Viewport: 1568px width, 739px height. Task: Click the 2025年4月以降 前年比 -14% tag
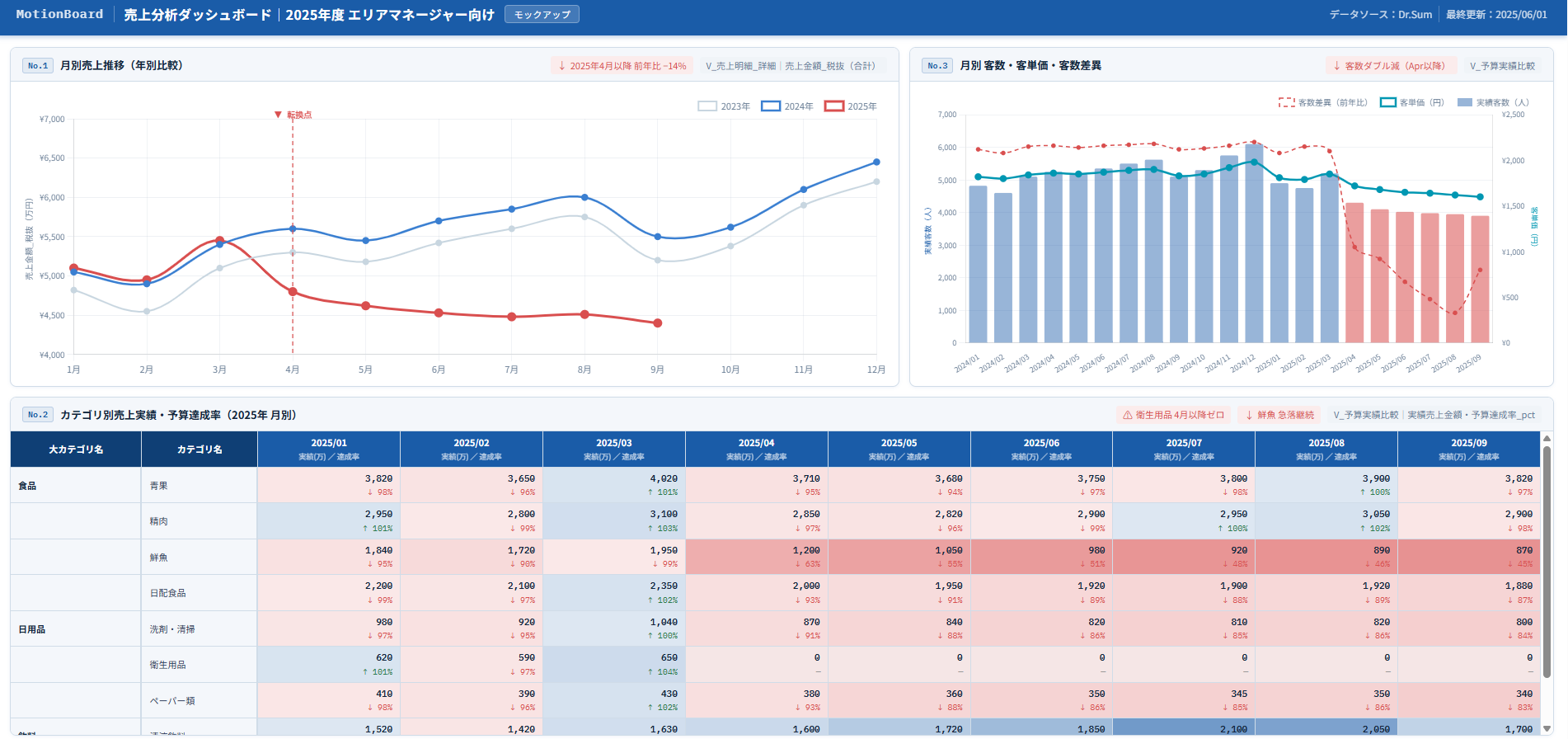[622, 66]
